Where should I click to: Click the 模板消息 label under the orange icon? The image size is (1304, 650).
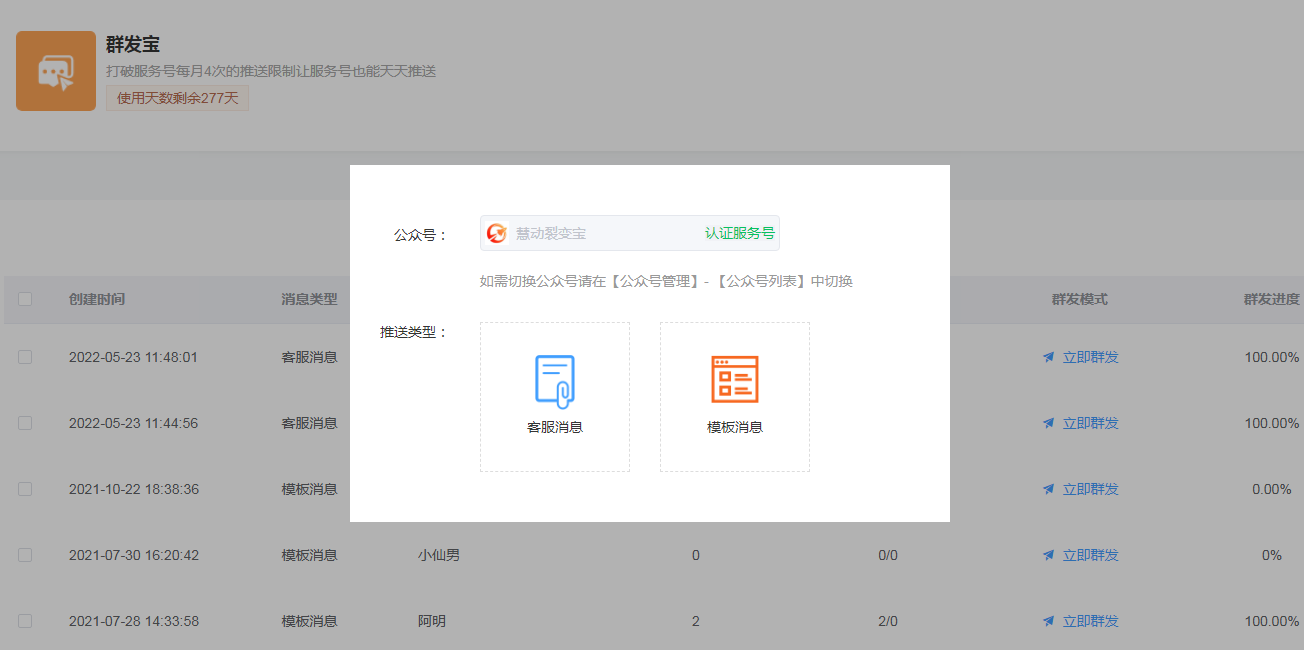735,427
